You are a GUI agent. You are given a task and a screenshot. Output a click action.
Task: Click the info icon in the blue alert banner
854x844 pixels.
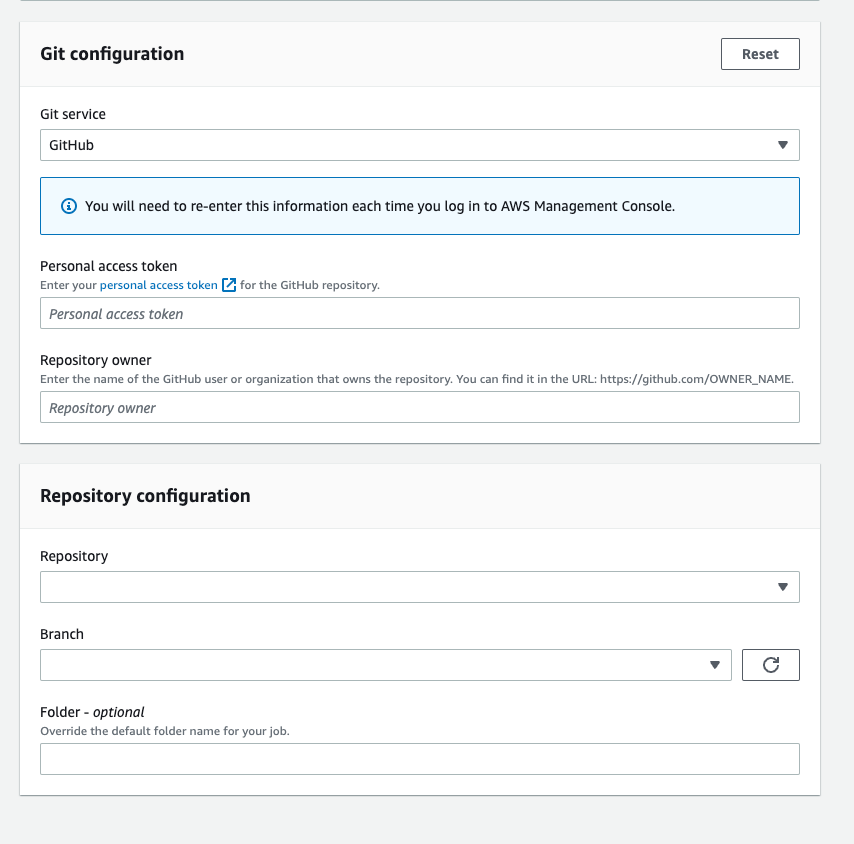click(x=68, y=206)
